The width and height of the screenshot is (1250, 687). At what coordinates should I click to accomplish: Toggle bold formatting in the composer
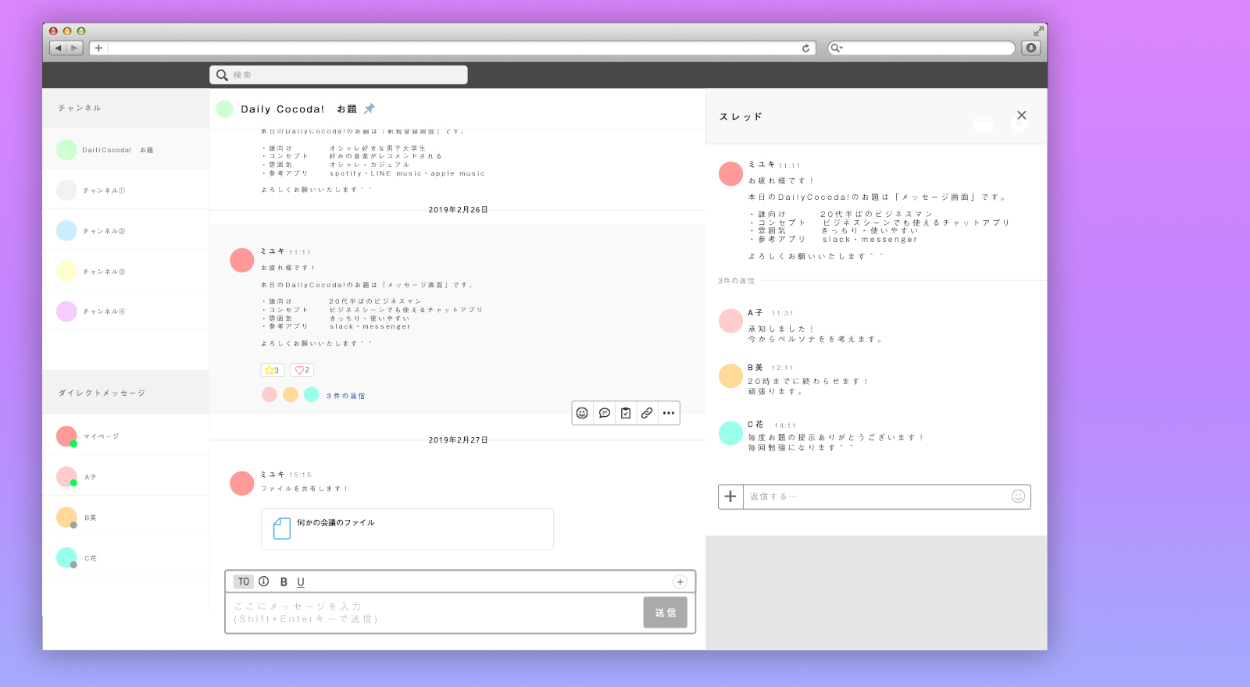284,581
